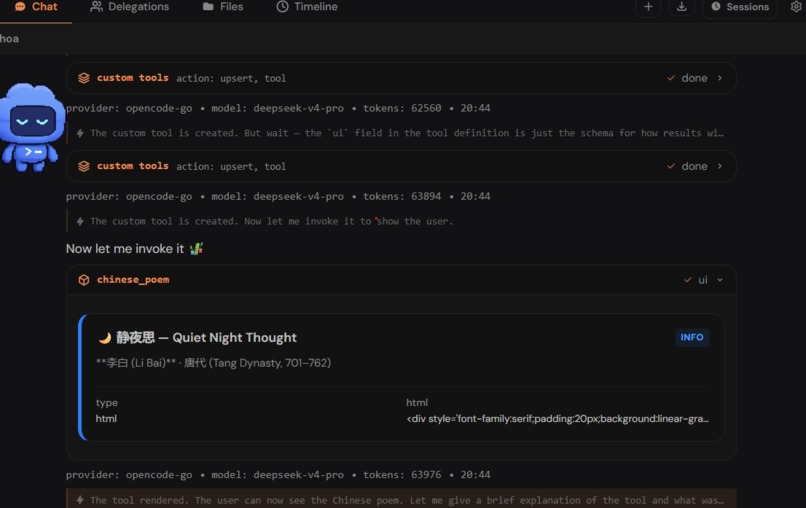Click stack icon of second custom tools row
806x508 pixels.
click(x=84, y=166)
